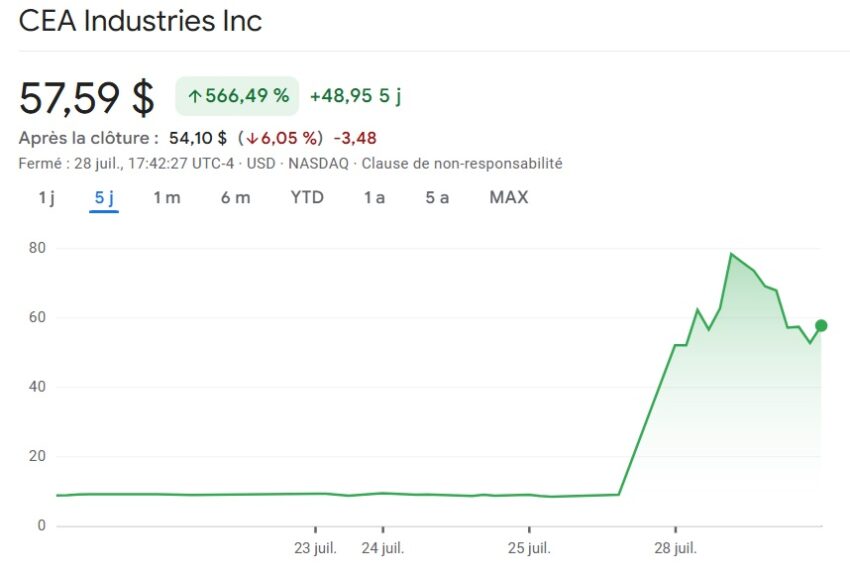Click the 23 juil. axis date label
The width and height of the screenshot is (850, 578).
point(315,548)
